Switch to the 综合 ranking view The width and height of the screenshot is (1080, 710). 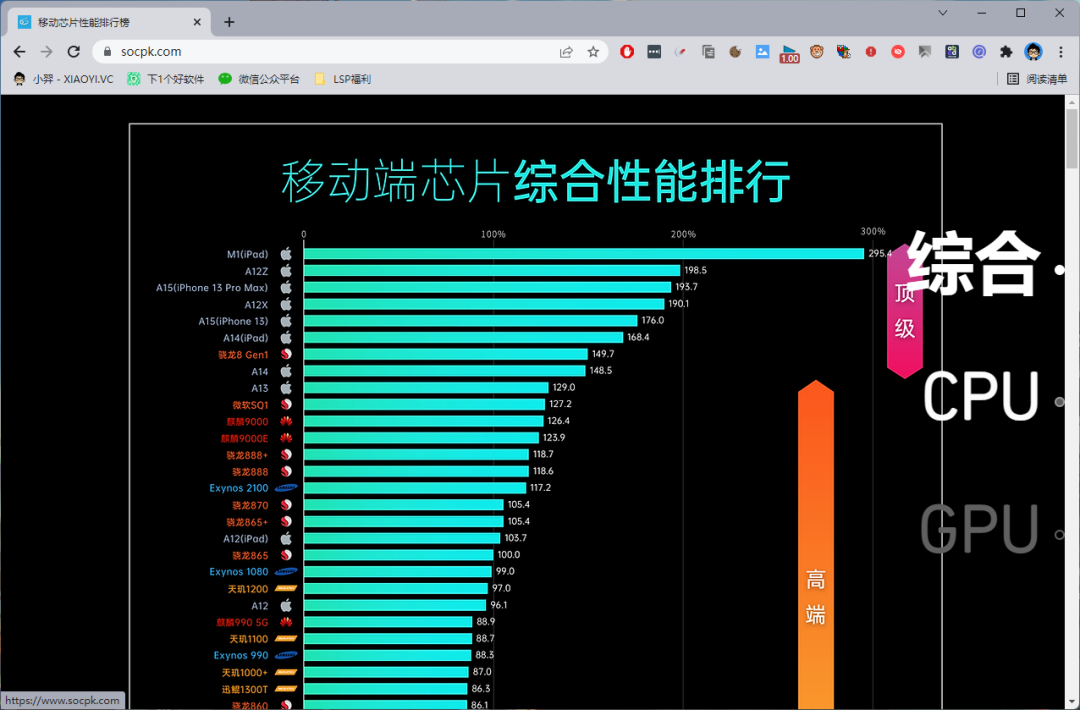pyautogui.click(x=973, y=264)
